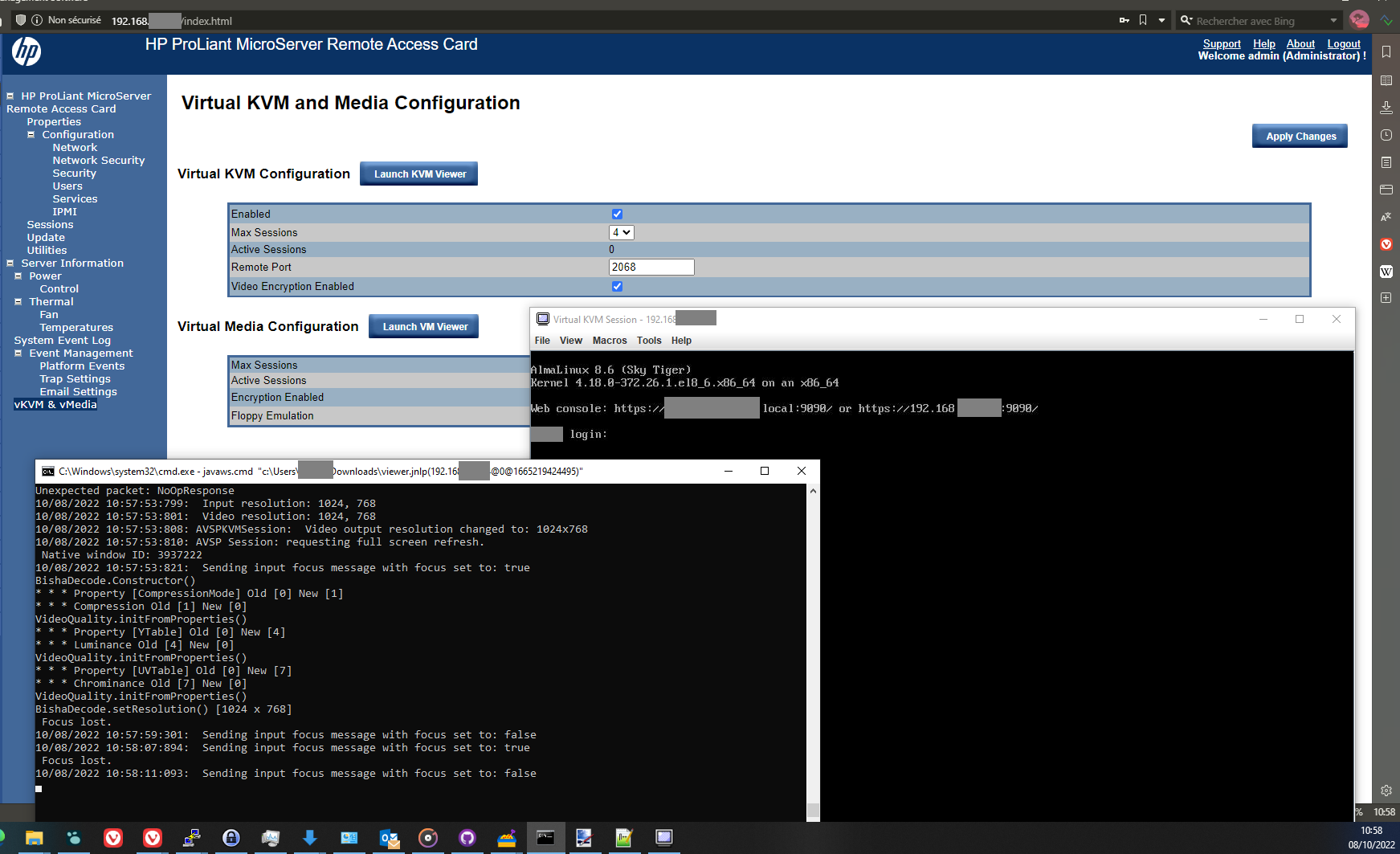Click the Vivaldi sync status icon
1400x854 pixels.
pos(1386,20)
